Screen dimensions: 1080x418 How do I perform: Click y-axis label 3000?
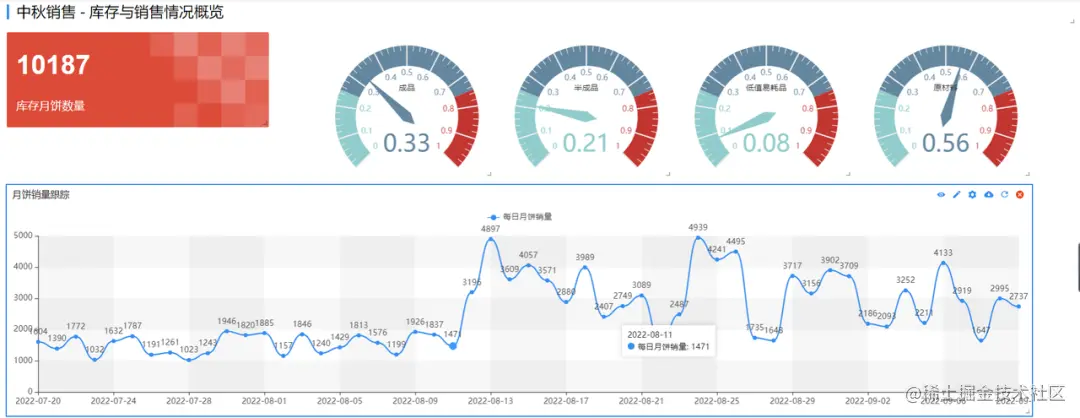tap(23, 298)
